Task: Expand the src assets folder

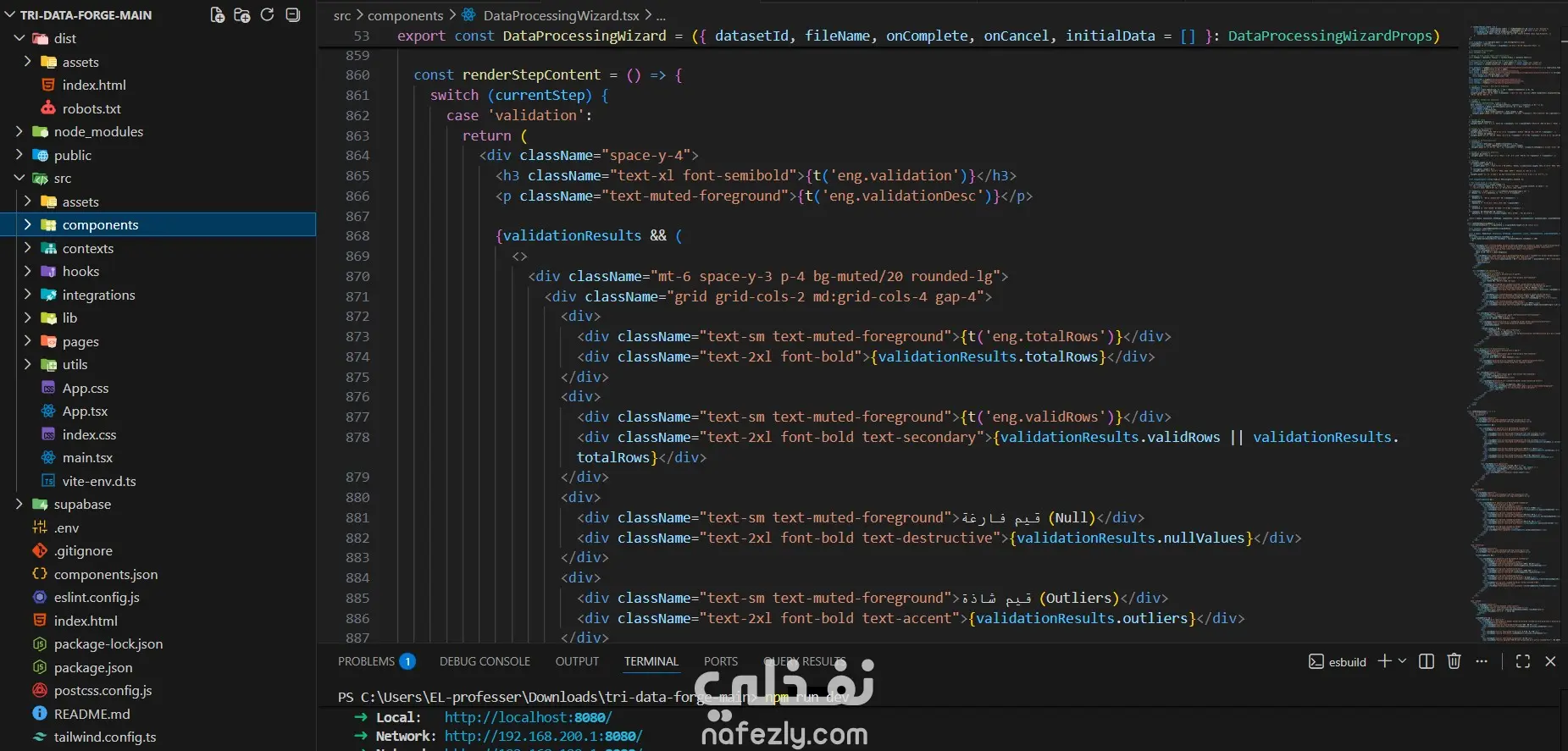Action: 28,202
